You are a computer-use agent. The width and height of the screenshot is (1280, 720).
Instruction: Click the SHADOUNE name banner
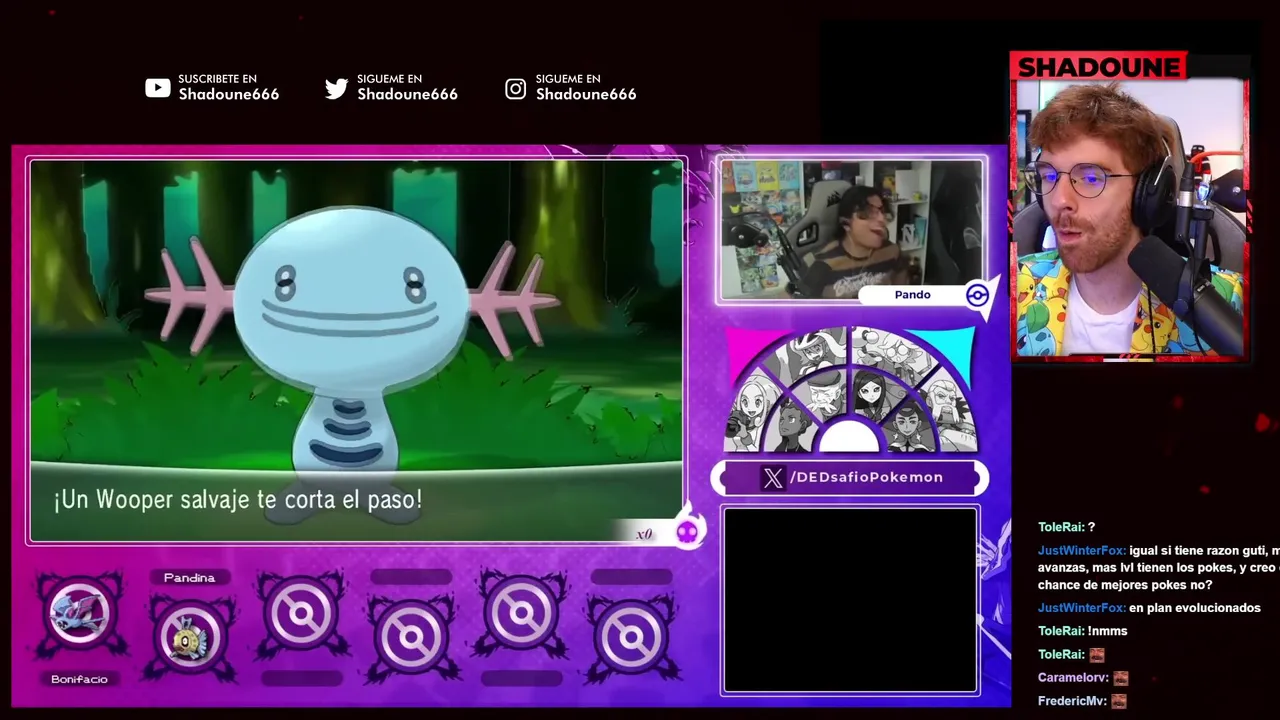pos(1098,67)
